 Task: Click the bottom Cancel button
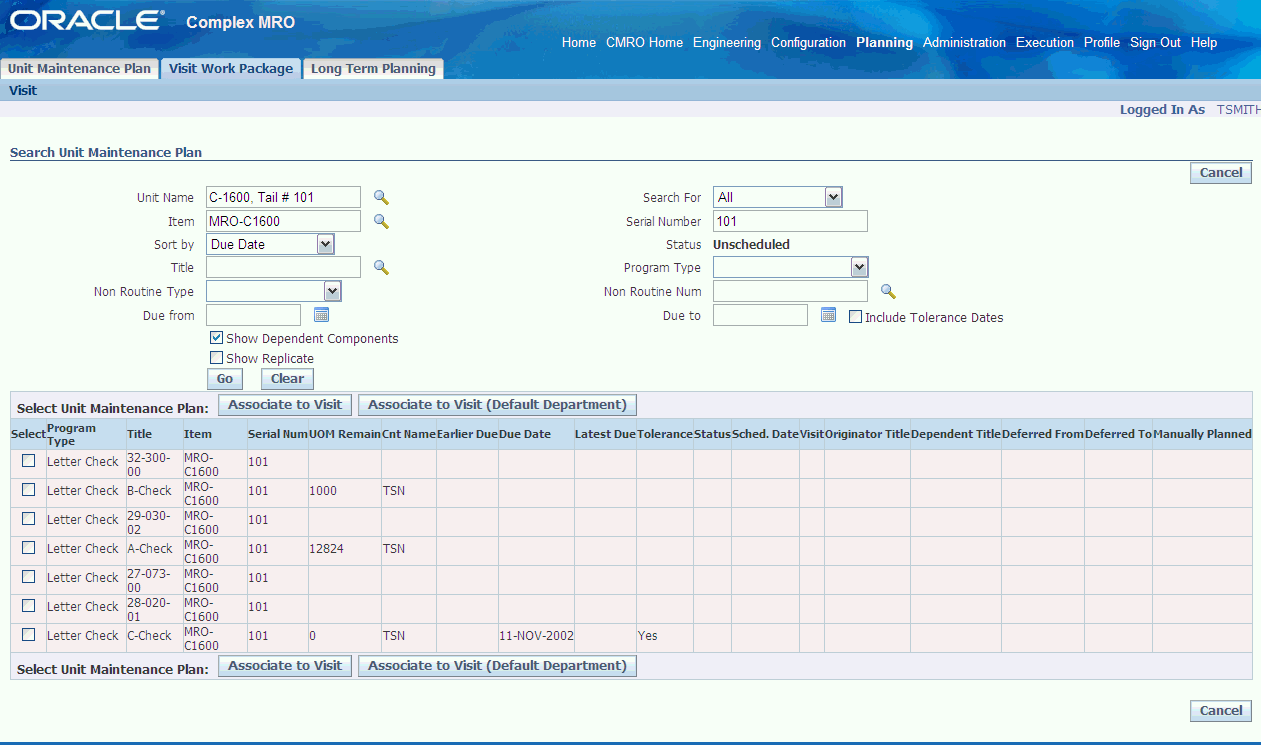[x=1221, y=711]
